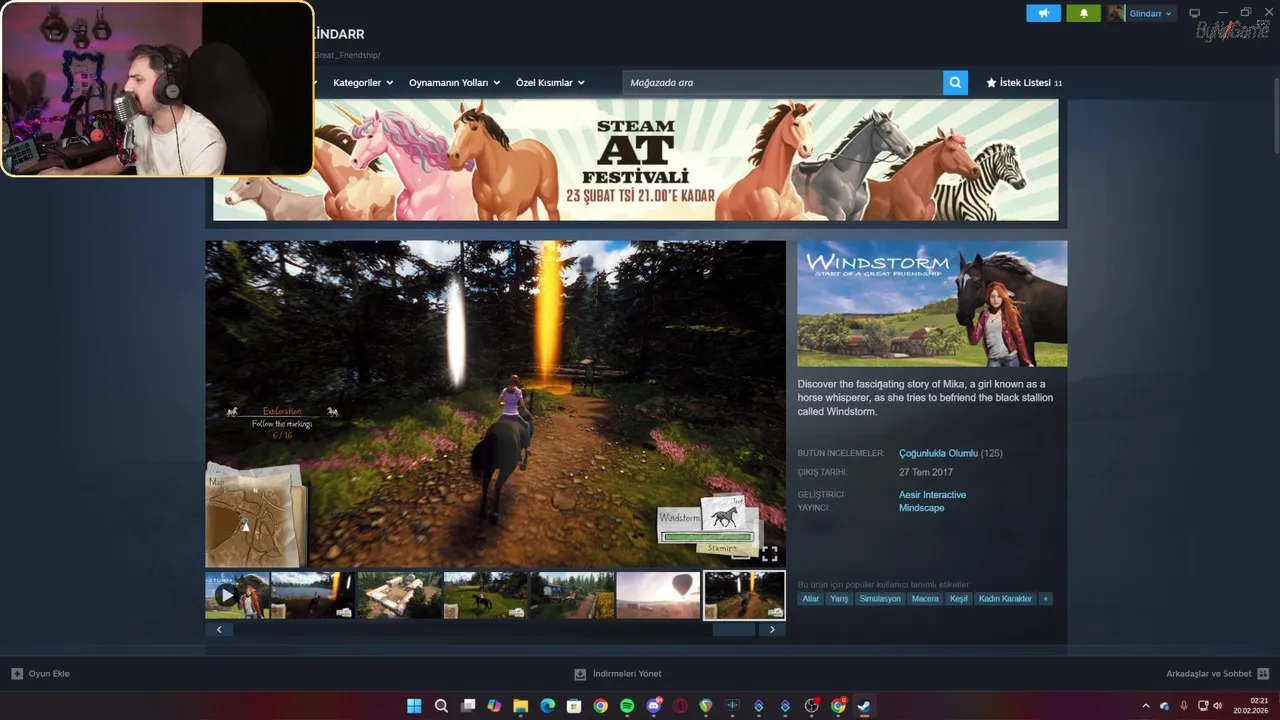Open the Windstorm game header image

tap(932, 304)
